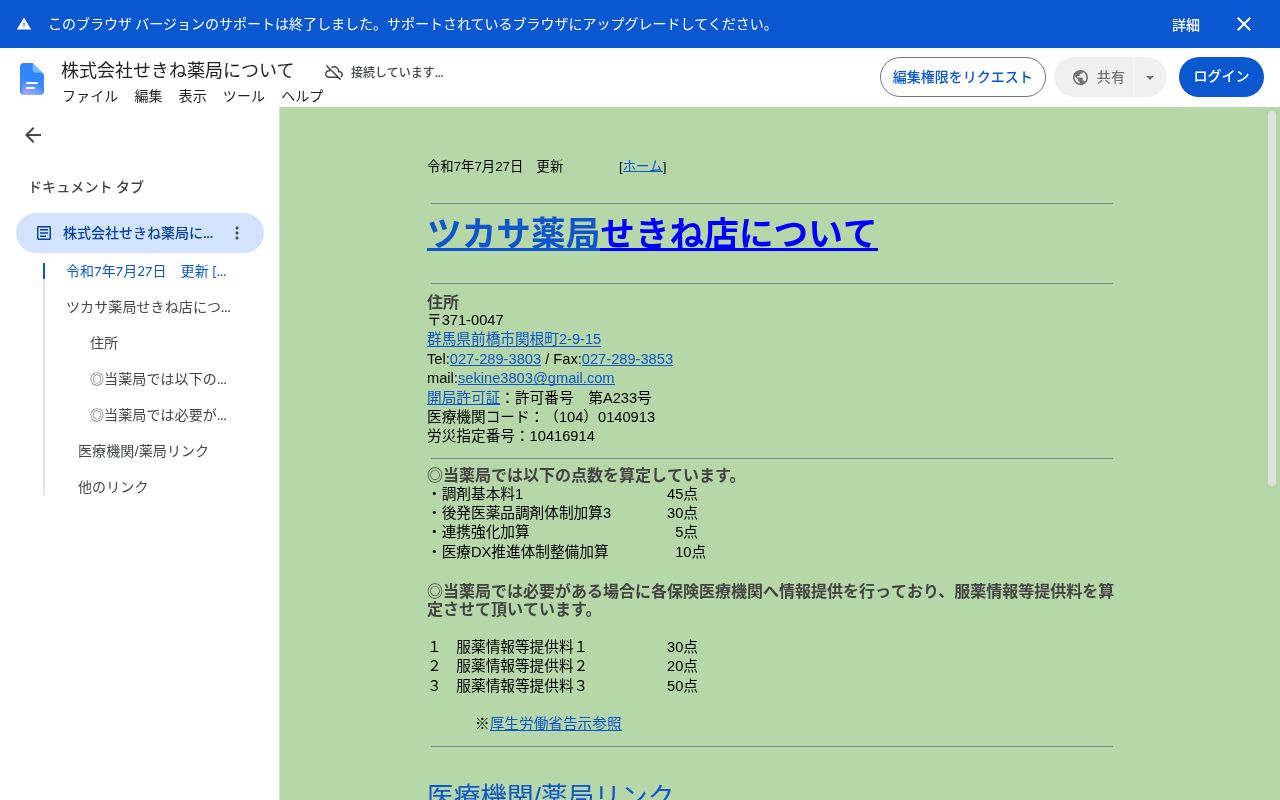1280x800 pixels.
Task: Click the cloud offline connection status icon
Action: pyautogui.click(x=334, y=72)
